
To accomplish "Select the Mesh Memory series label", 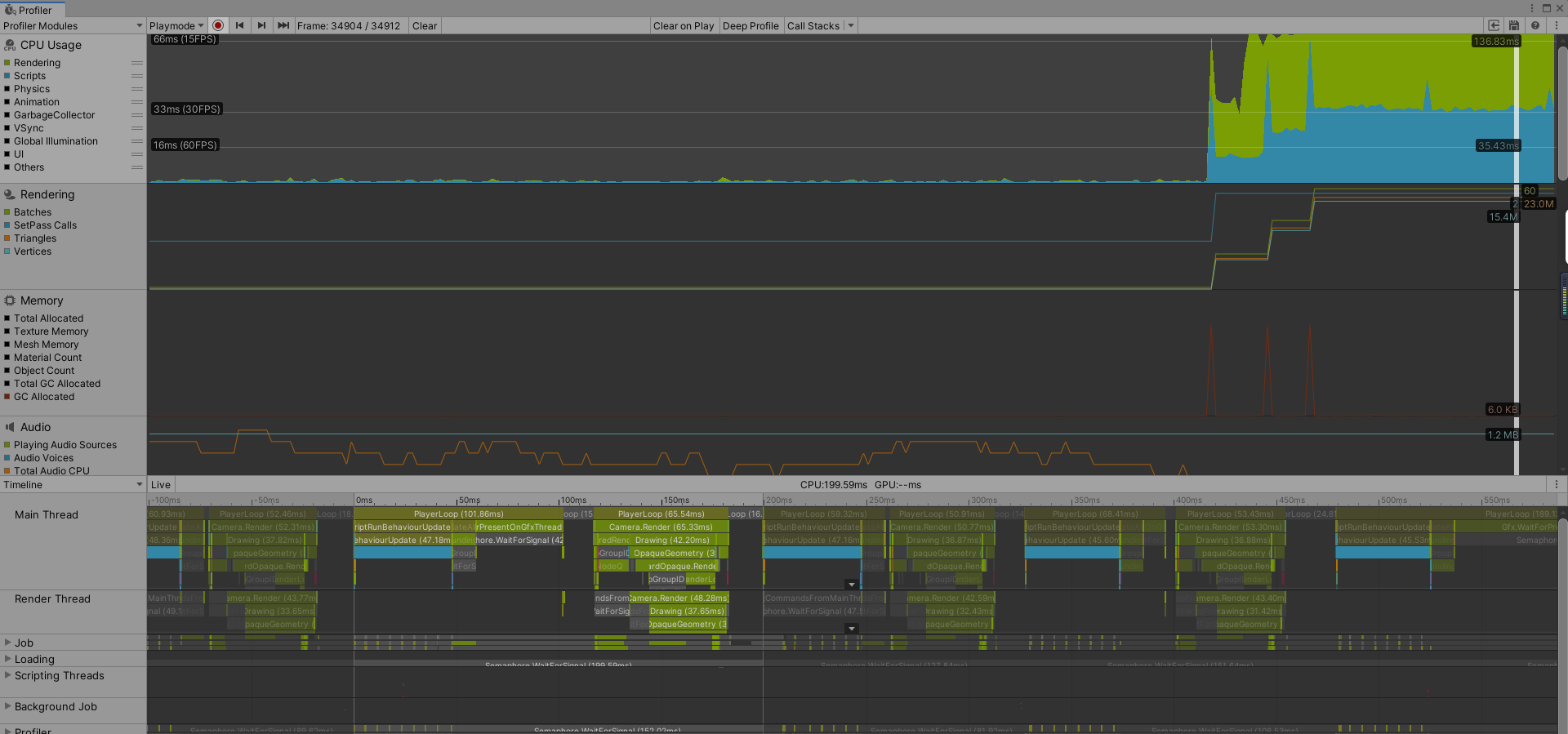I will tap(47, 345).
